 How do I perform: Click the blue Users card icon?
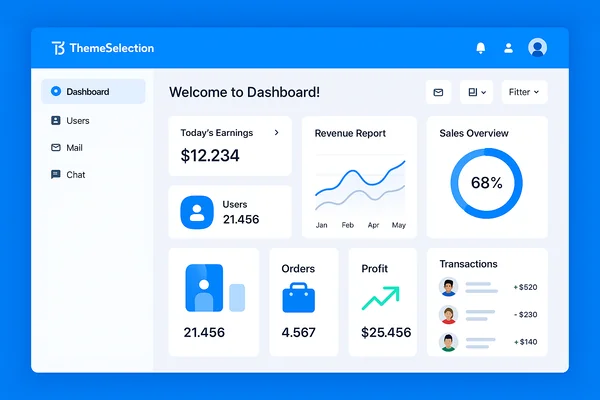click(x=197, y=211)
